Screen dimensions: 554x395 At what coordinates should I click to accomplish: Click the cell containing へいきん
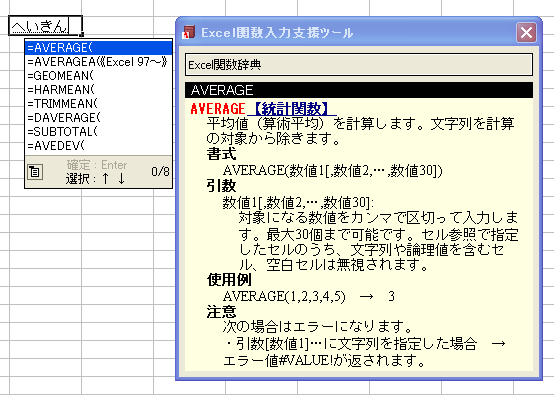point(45,26)
